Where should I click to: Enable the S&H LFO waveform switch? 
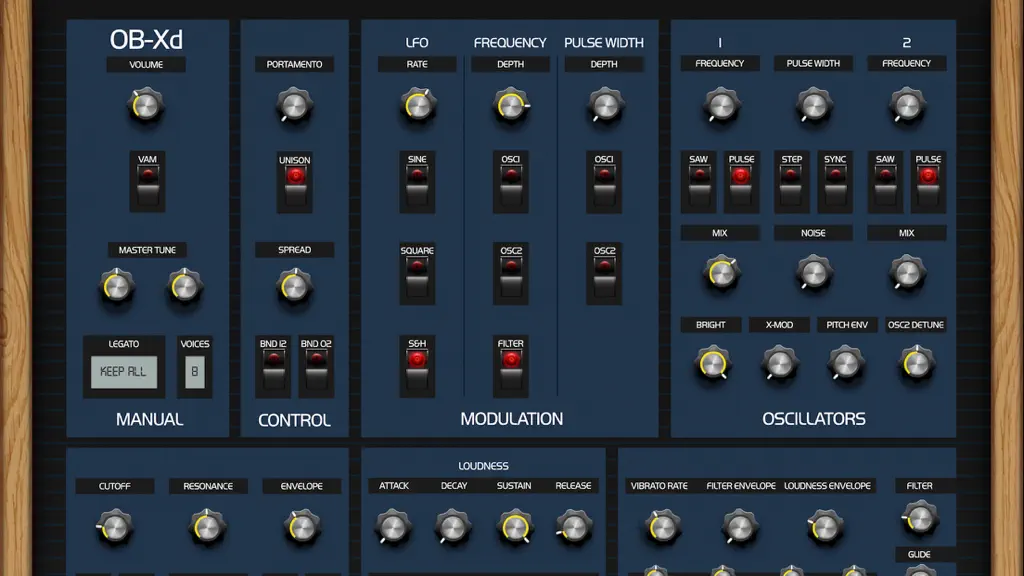click(417, 366)
